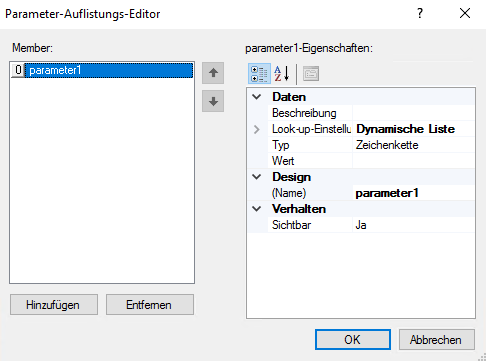The width and height of the screenshot is (486, 361).
Task: Sort properties alphabetically with A-Z icon
Action: point(282,74)
